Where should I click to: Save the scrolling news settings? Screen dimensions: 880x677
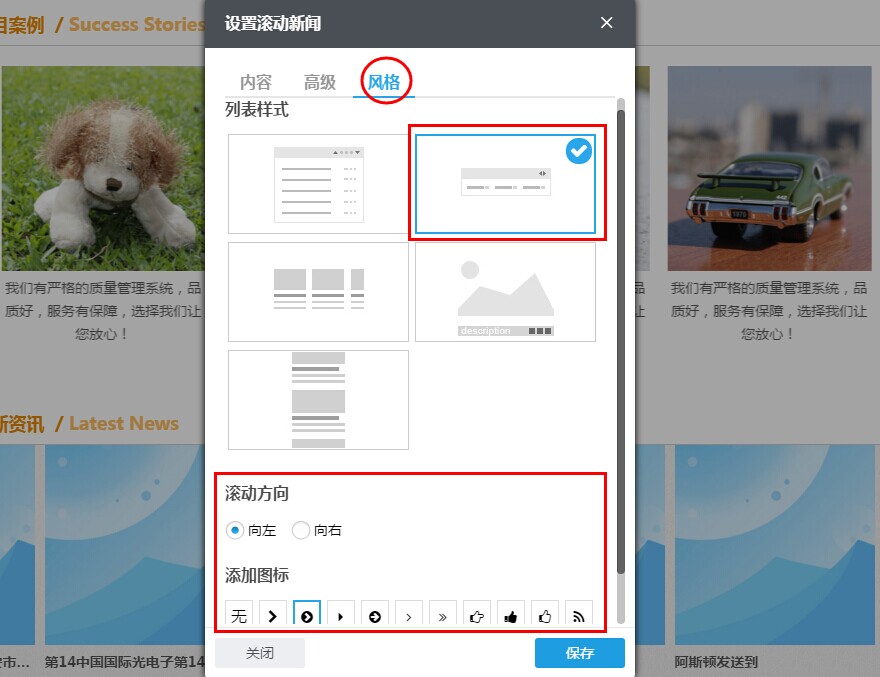[578, 653]
